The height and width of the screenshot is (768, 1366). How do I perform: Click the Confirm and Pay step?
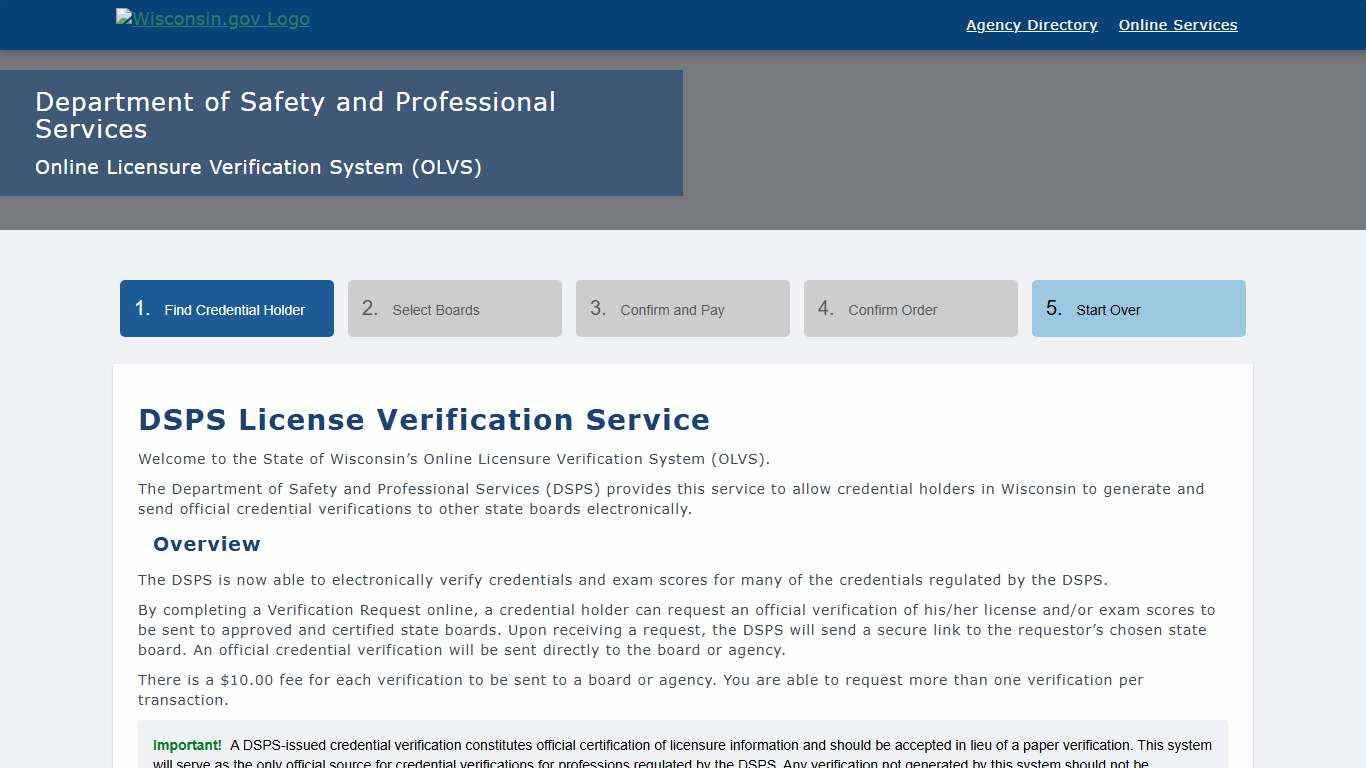(x=682, y=308)
